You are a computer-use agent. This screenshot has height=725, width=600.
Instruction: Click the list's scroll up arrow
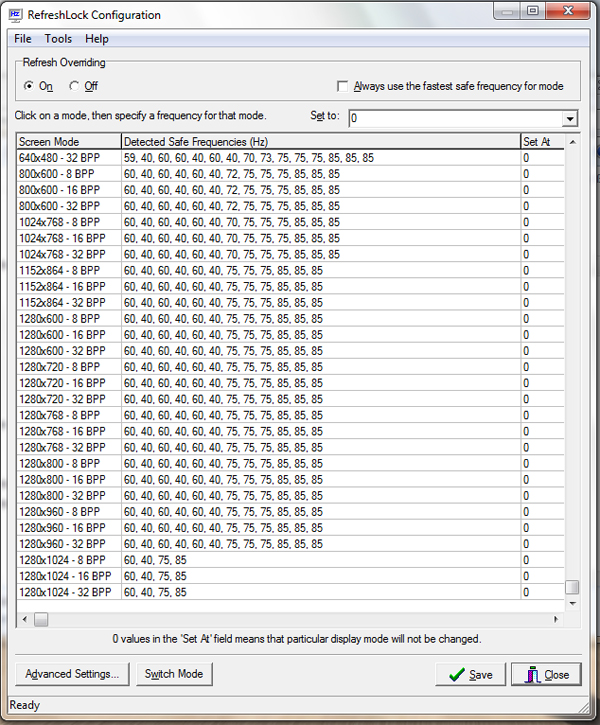point(572,142)
